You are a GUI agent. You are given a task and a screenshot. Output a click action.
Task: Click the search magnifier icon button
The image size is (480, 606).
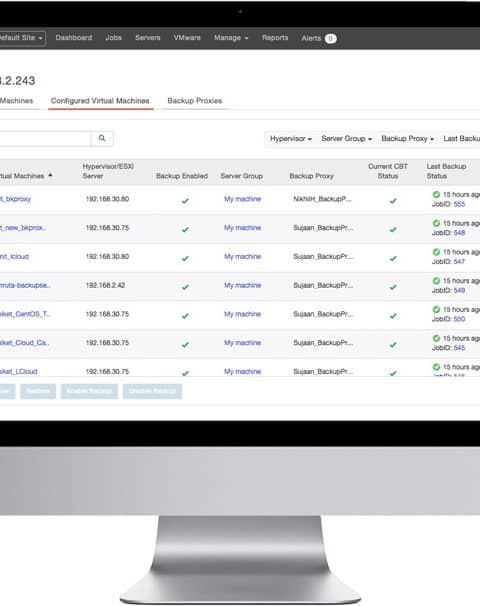pyautogui.click(x=102, y=138)
